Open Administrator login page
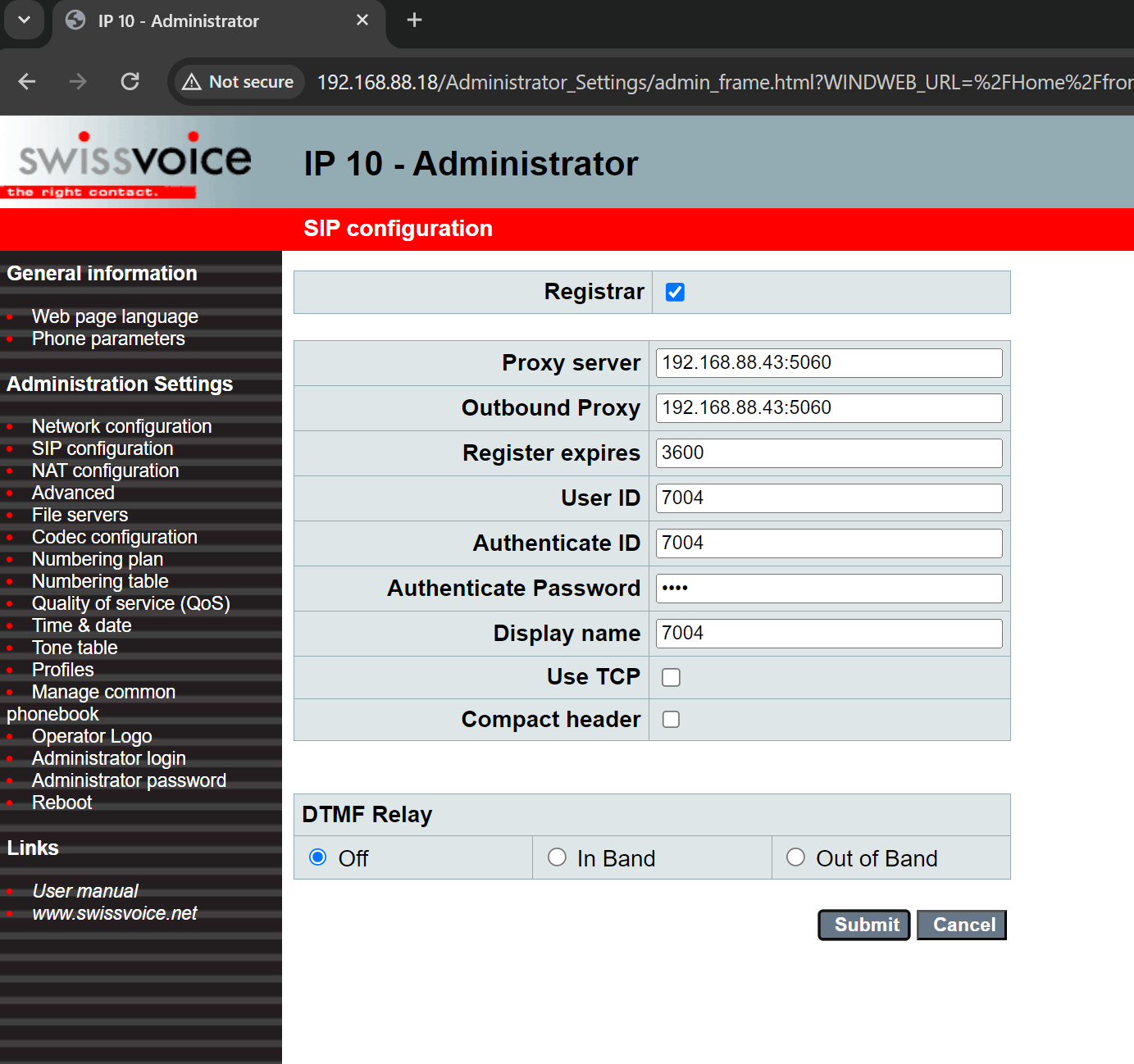 click(x=109, y=758)
